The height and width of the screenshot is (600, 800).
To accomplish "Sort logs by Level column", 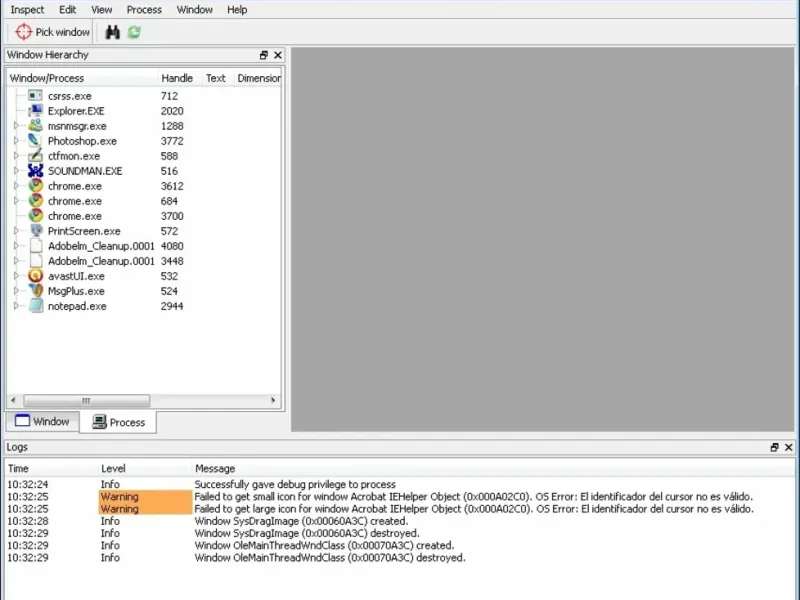I will coord(145,468).
